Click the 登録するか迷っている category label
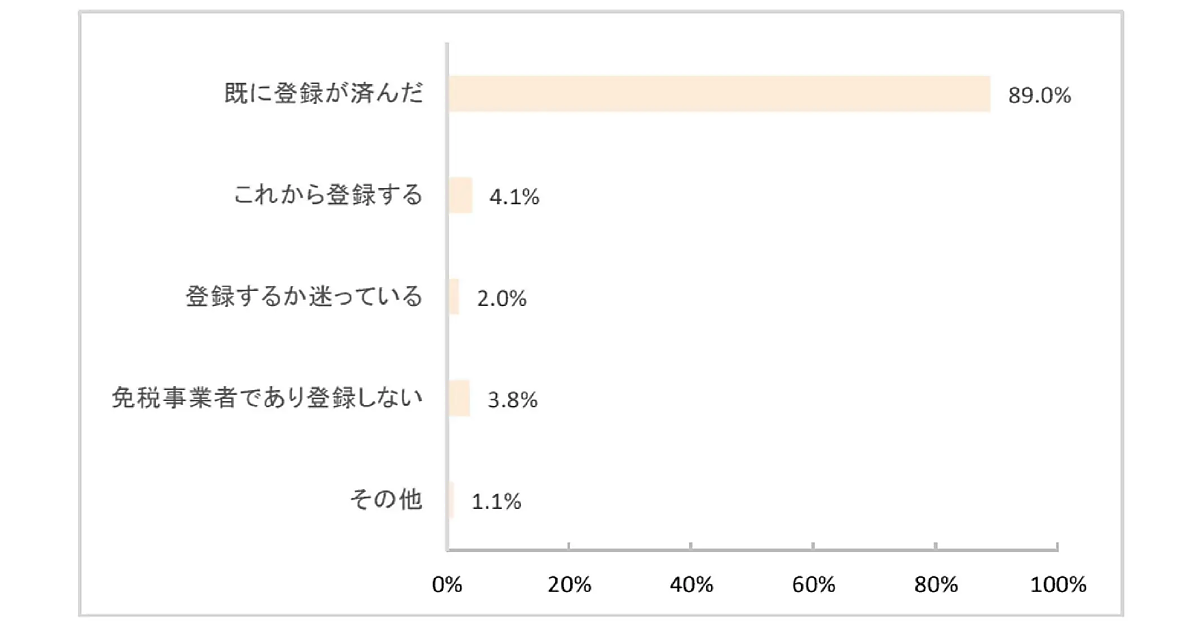The image size is (1200, 630). click(x=304, y=297)
